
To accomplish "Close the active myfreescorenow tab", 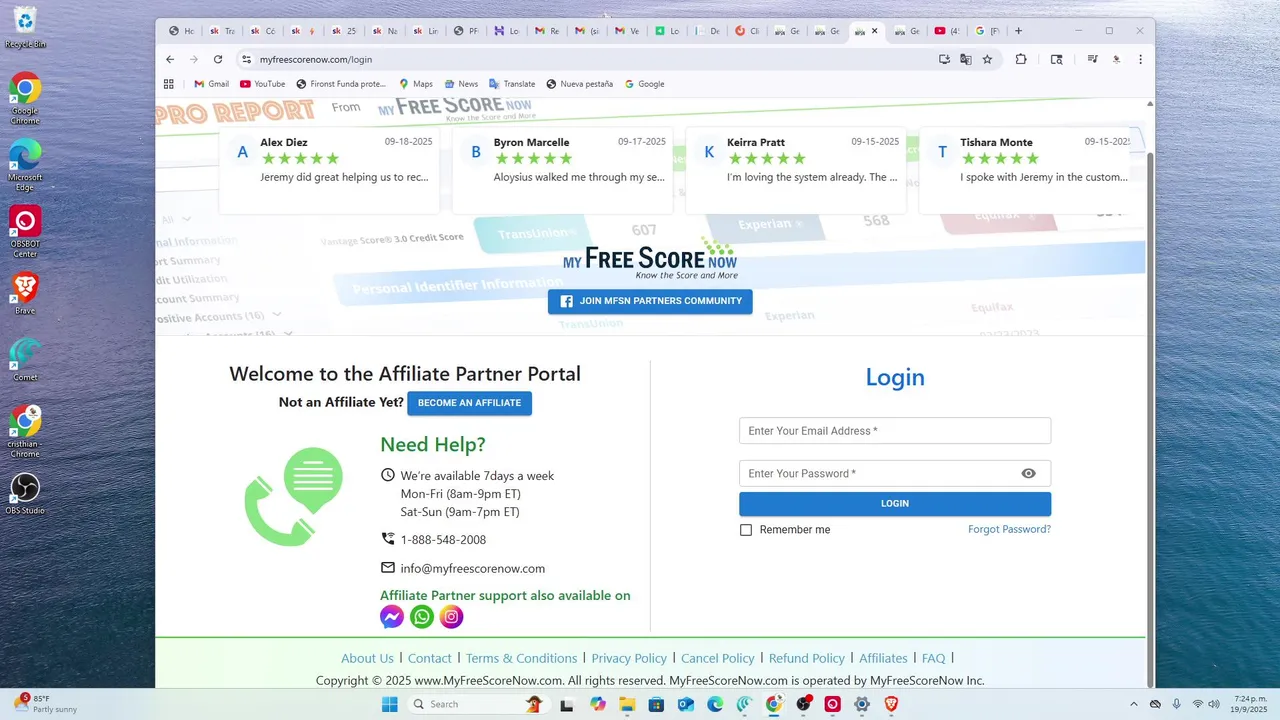I will (x=874, y=31).
